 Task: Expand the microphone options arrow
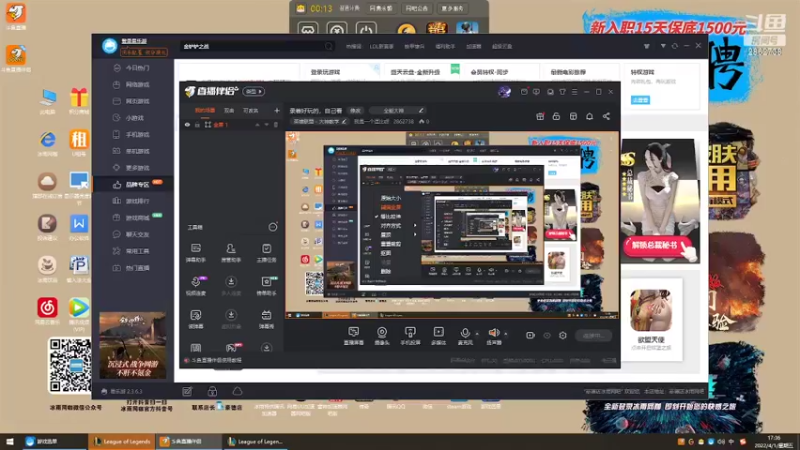pyautogui.click(x=477, y=334)
